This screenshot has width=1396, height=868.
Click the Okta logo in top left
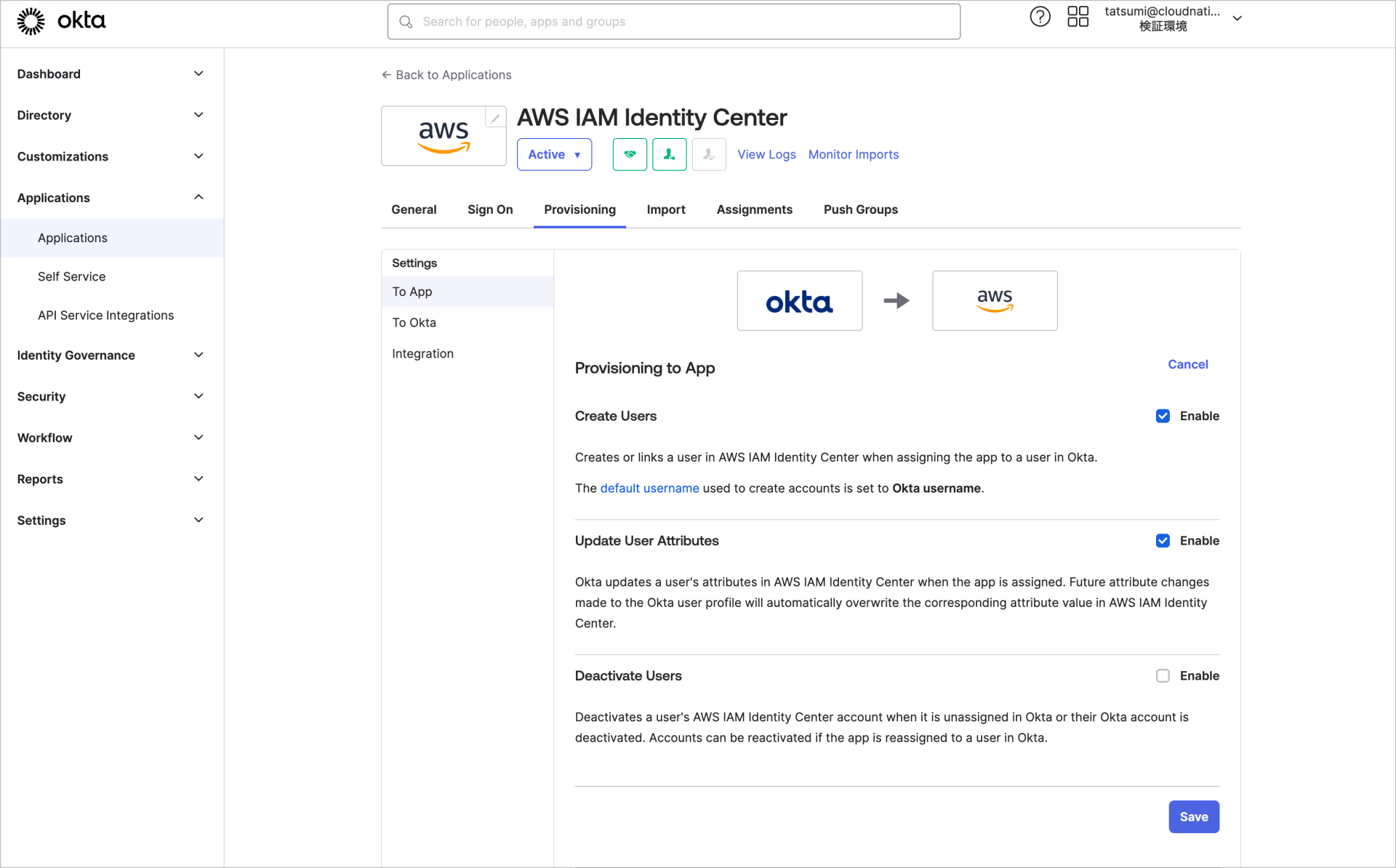coord(61,20)
